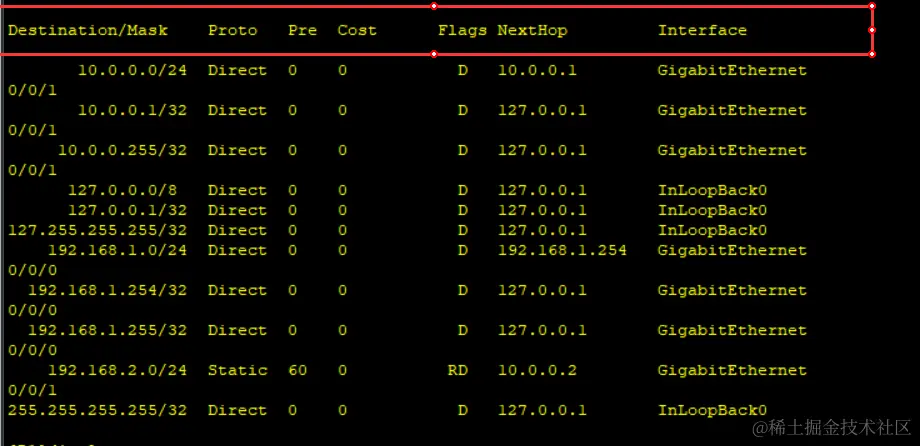Click GigabitEthernet in the 192.168.2.0/24 row
Viewport: 920px width, 446px height.
tap(732, 370)
